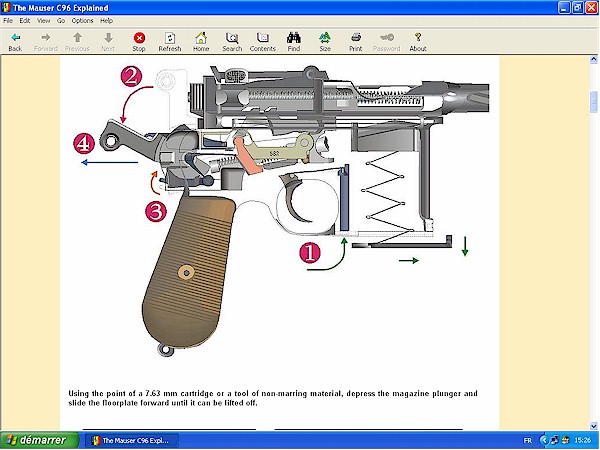Image resolution: width=600 pixels, height=450 pixels.
Task: Click the title bar application icon
Action: pos(6,8)
